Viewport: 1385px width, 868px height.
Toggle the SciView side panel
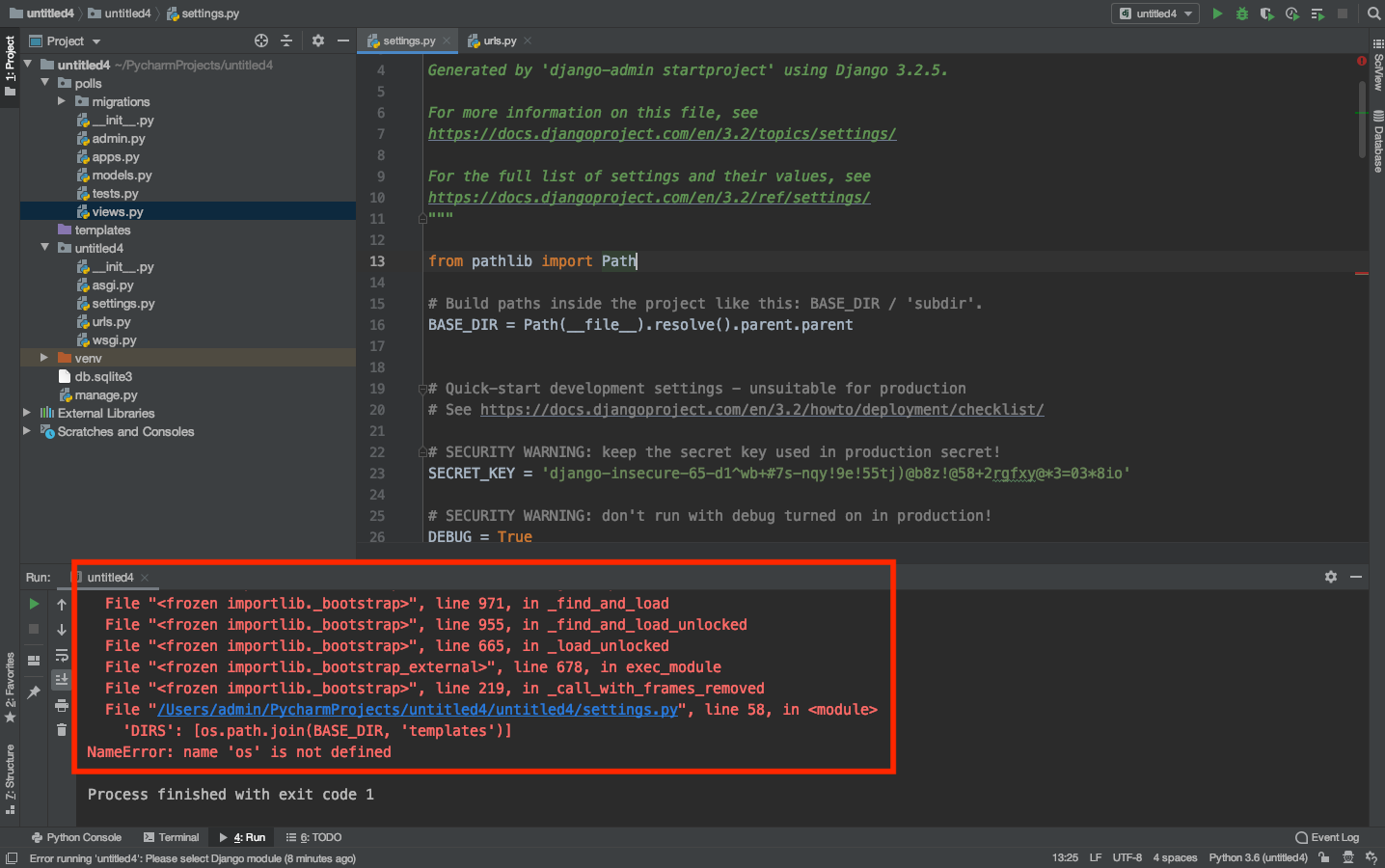[1377, 65]
